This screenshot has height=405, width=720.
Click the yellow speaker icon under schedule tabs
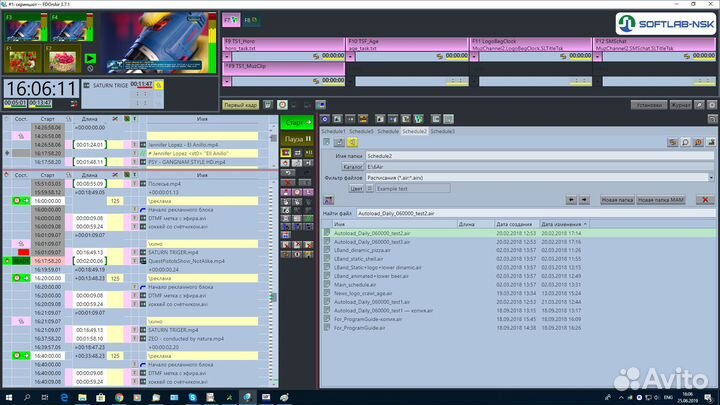[x=353, y=143]
